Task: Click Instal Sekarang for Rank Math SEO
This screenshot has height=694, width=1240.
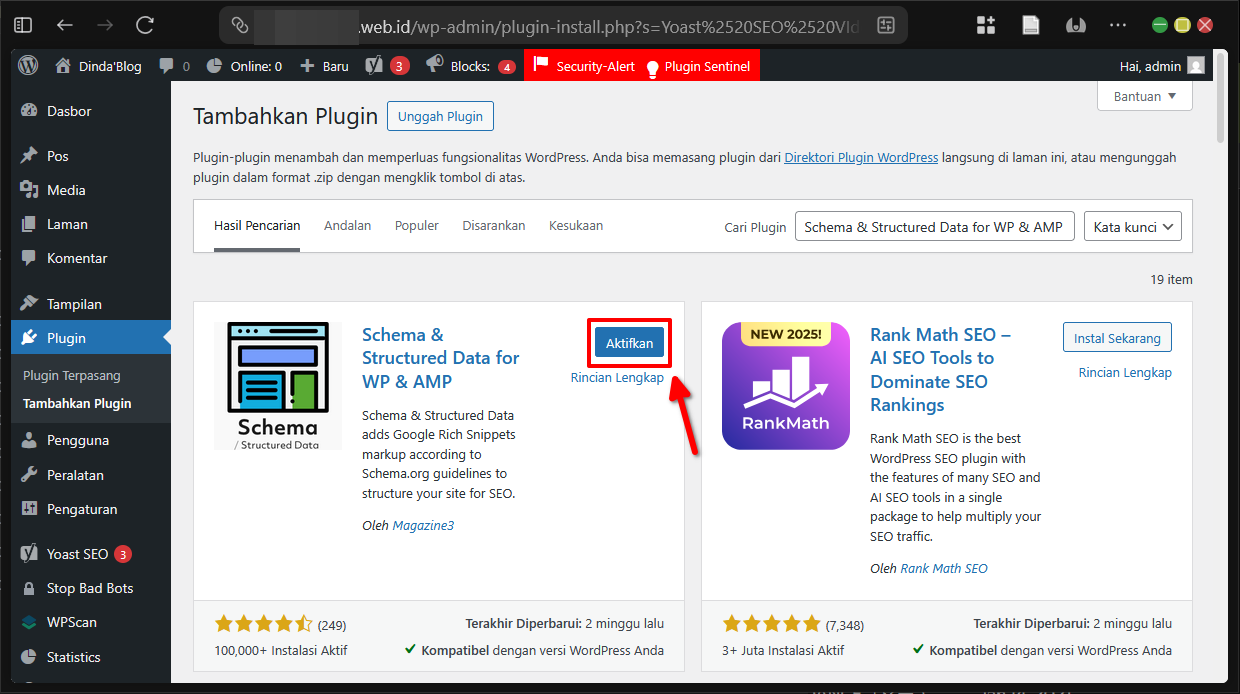Action: click(1116, 338)
